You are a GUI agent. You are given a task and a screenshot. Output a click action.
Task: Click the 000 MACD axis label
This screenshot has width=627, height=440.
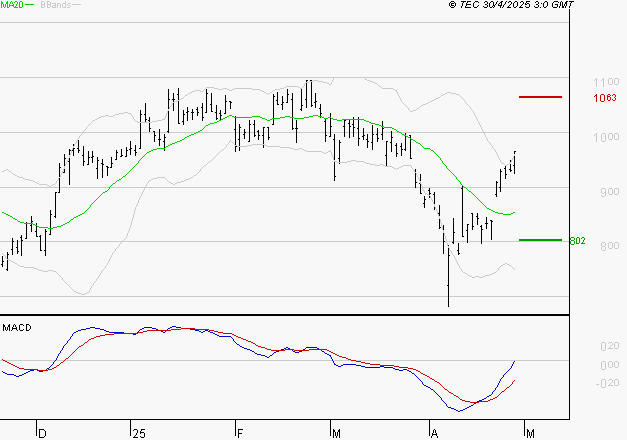tap(609, 365)
